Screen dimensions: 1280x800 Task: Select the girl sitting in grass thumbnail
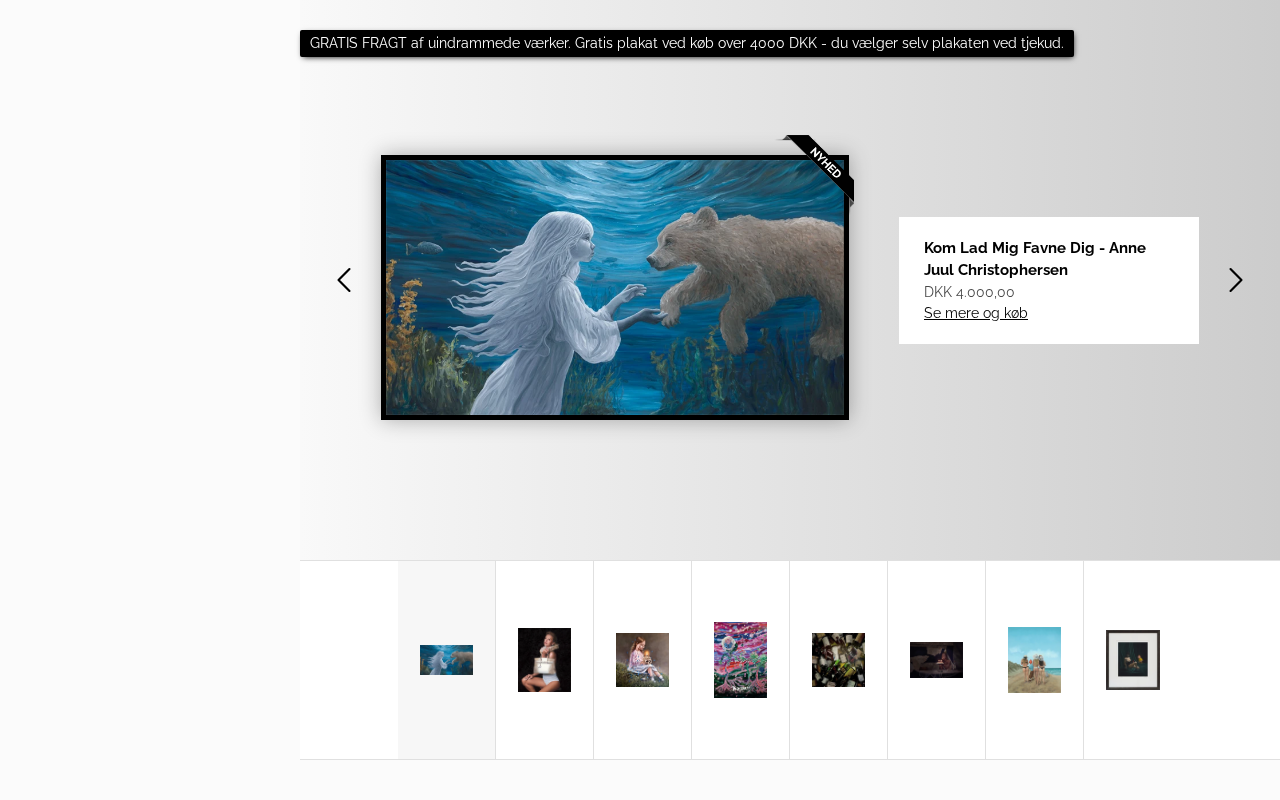(x=642, y=660)
